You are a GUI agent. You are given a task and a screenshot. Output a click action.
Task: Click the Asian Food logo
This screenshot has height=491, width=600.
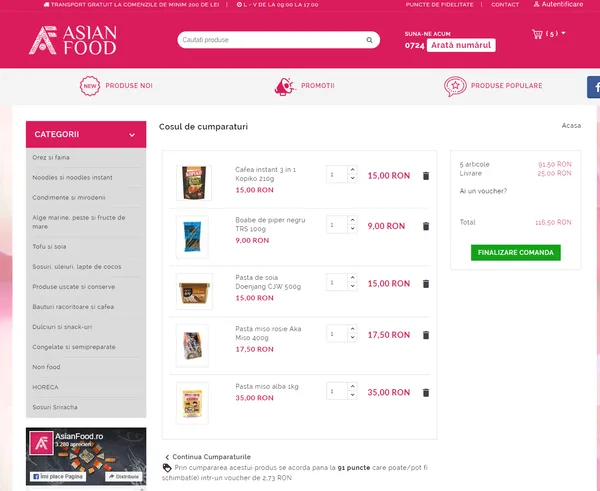(73, 40)
